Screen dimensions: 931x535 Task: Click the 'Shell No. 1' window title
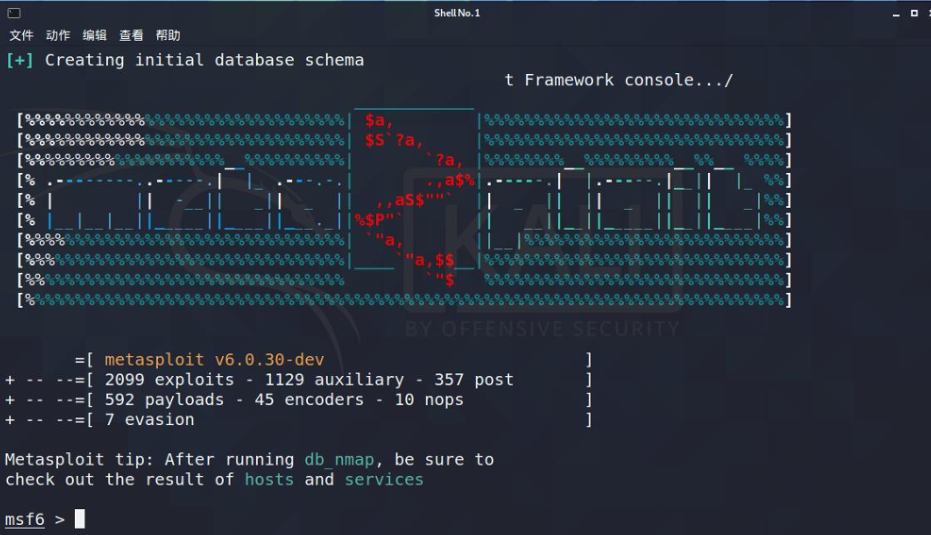[x=457, y=13]
